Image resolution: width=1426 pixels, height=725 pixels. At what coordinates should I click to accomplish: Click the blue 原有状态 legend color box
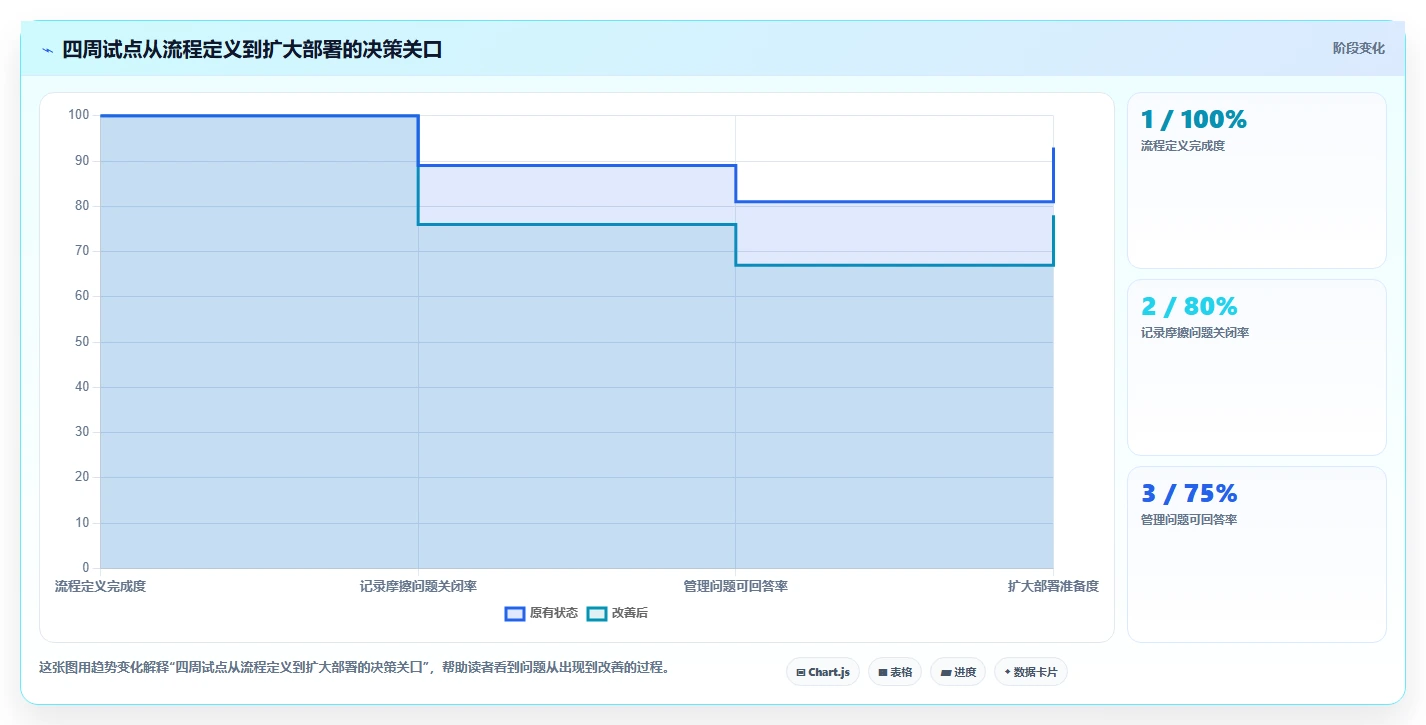(515, 613)
